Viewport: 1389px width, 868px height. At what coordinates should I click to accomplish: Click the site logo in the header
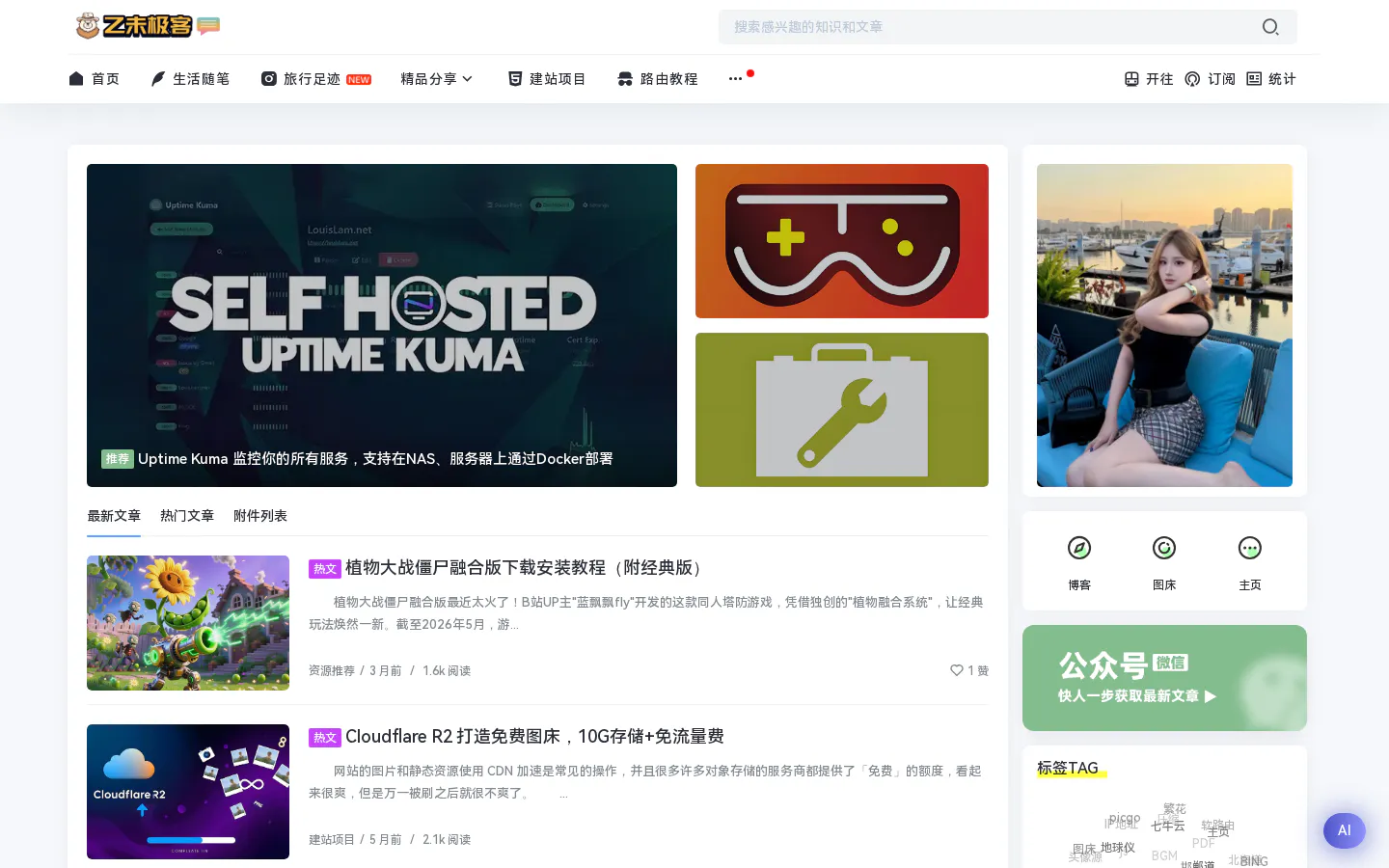[x=148, y=26]
